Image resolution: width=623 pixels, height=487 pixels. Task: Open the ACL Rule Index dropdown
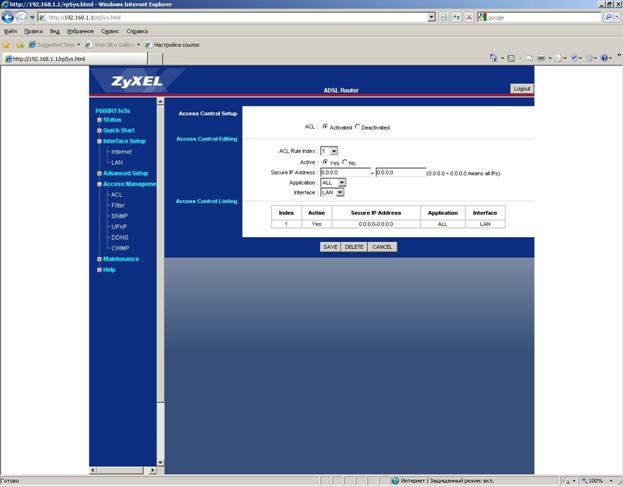pyautogui.click(x=329, y=151)
